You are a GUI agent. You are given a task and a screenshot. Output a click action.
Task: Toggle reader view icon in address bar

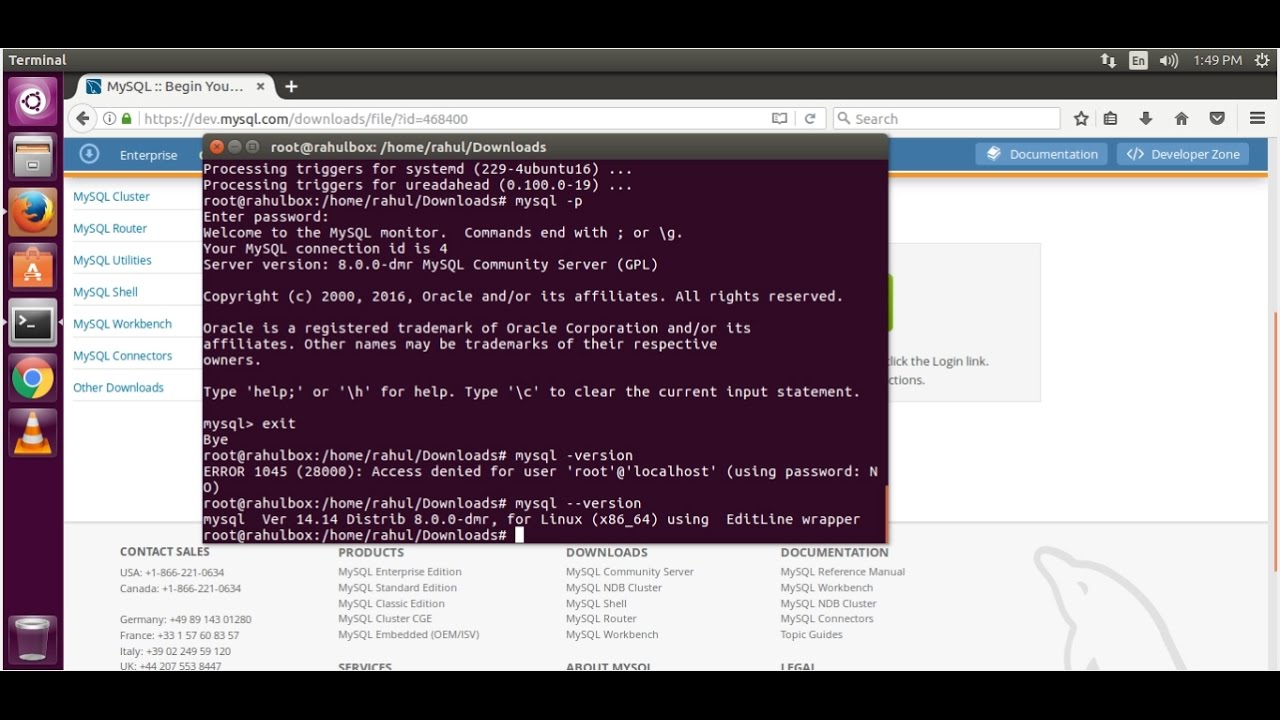pos(780,118)
